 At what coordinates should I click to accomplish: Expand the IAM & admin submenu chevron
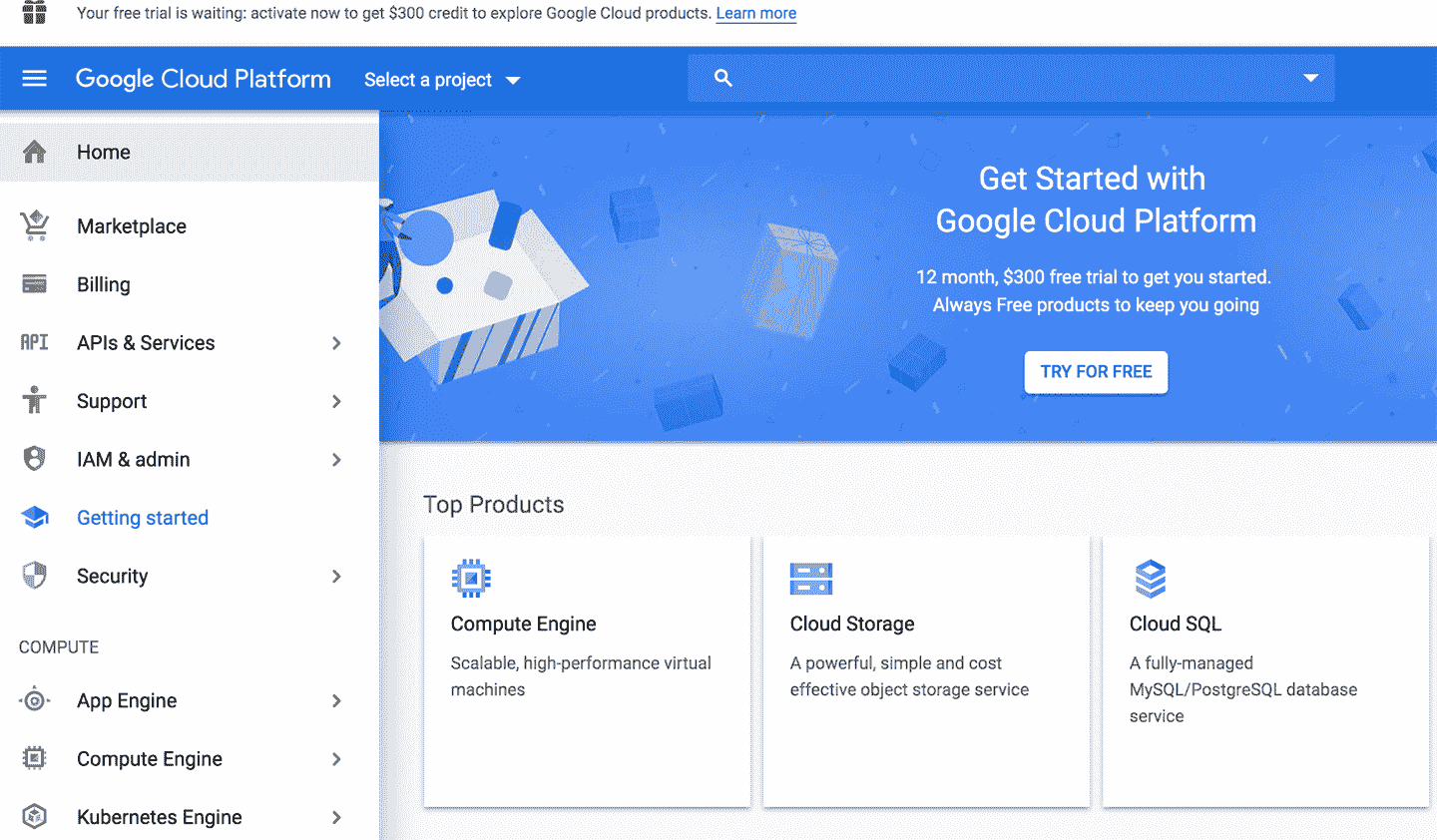336,460
